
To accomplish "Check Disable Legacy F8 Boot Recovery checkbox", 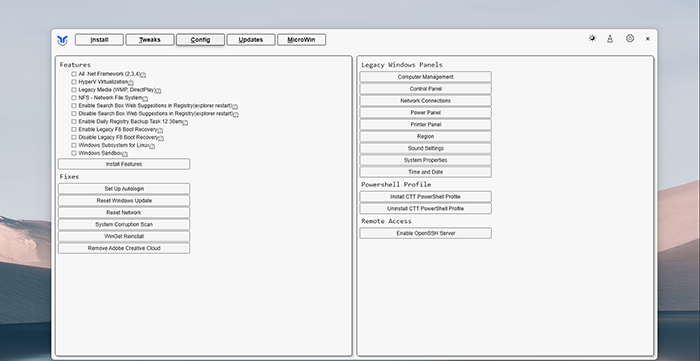I will (x=74, y=137).
